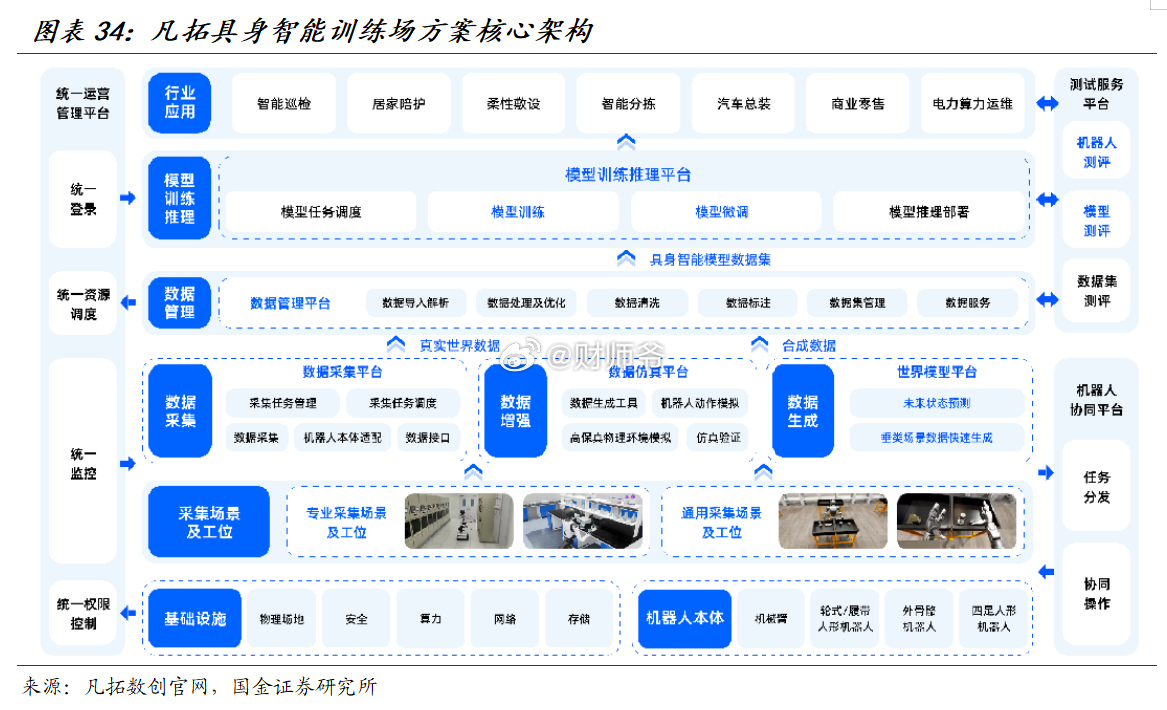Click the 数据导入解析 chip
Screen dimensions: 1167x710
(x=415, y=303)
